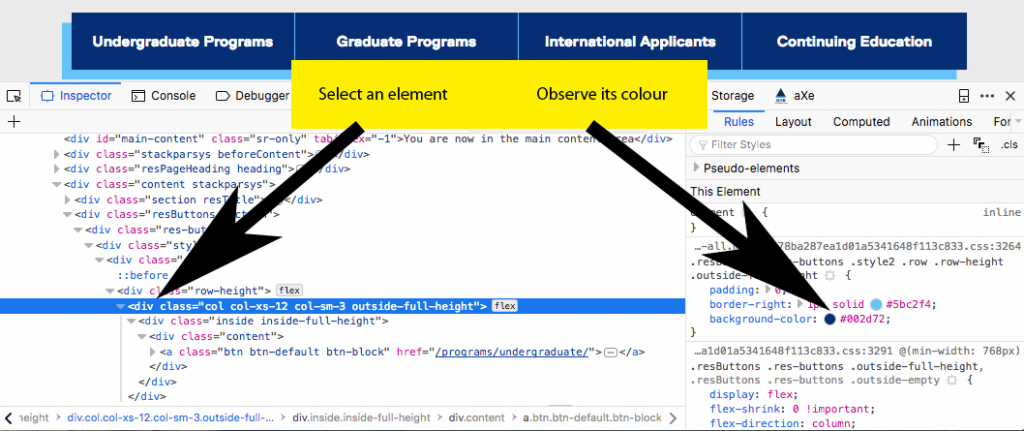Click the flex-shrink: 0 !important declaration

coord(792,409)
